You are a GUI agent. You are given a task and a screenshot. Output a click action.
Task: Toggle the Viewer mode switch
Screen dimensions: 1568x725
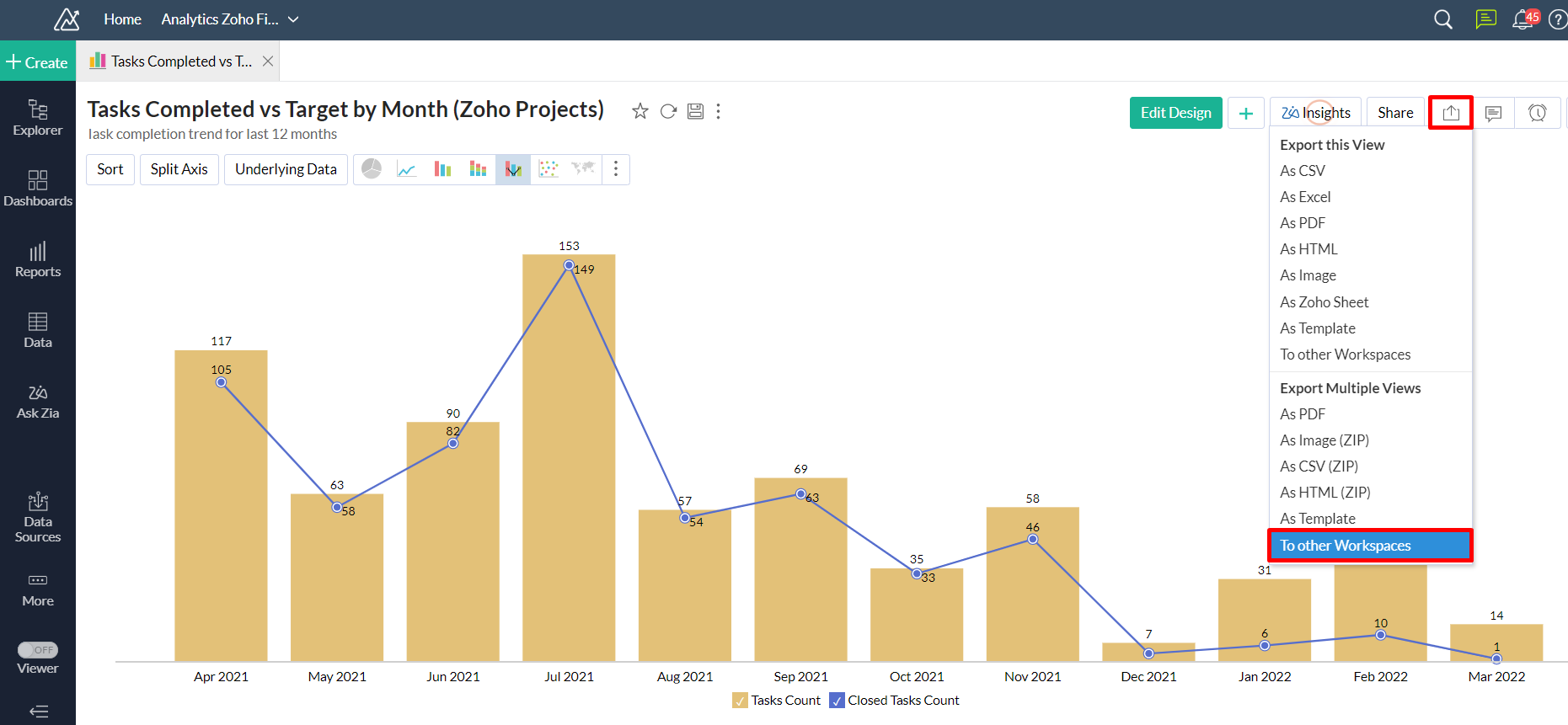pos(38,650)
